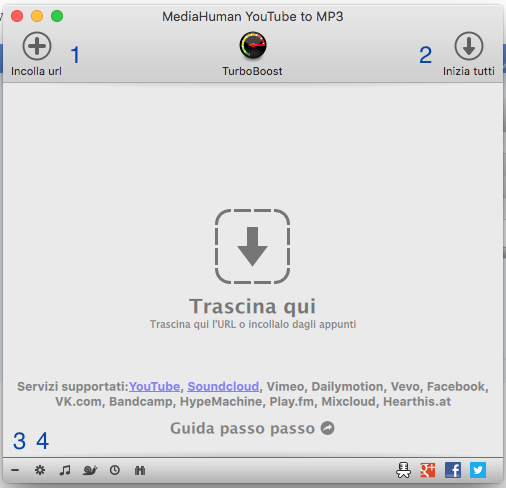Click the green maximize window button

pyautogui.click(x=57, y=16)
